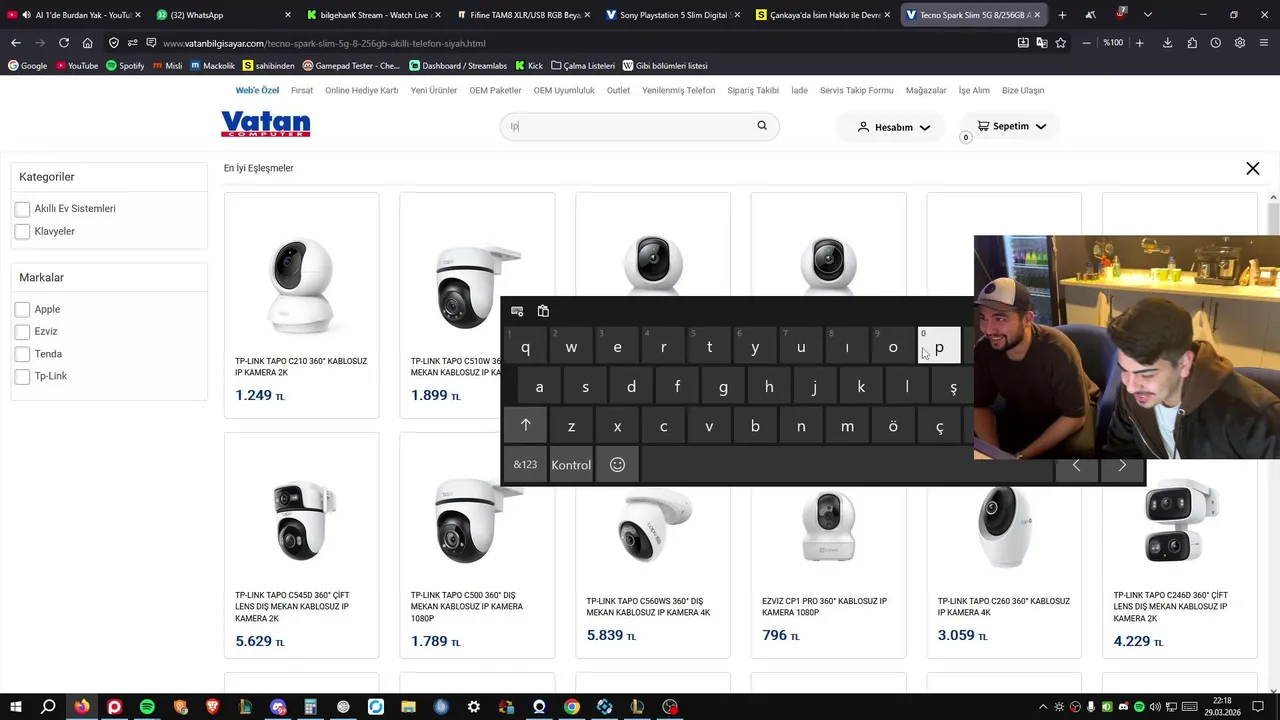1280x720 pixels.
Task: Click the emoji key on the on-screen keyboard
Action: click(617, 465)
